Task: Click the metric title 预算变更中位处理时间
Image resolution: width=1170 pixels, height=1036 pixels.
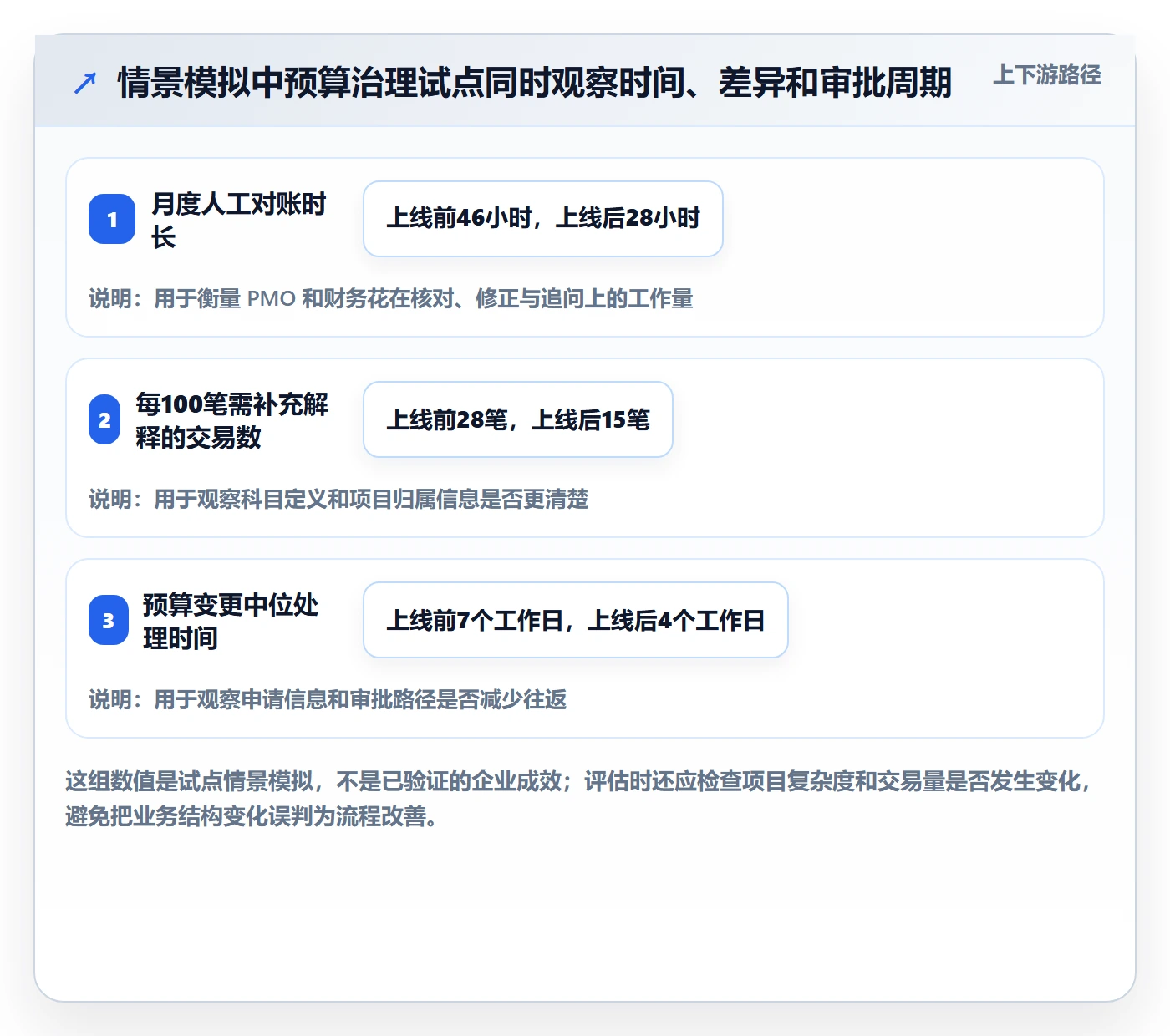Action: tap(231, 621)
